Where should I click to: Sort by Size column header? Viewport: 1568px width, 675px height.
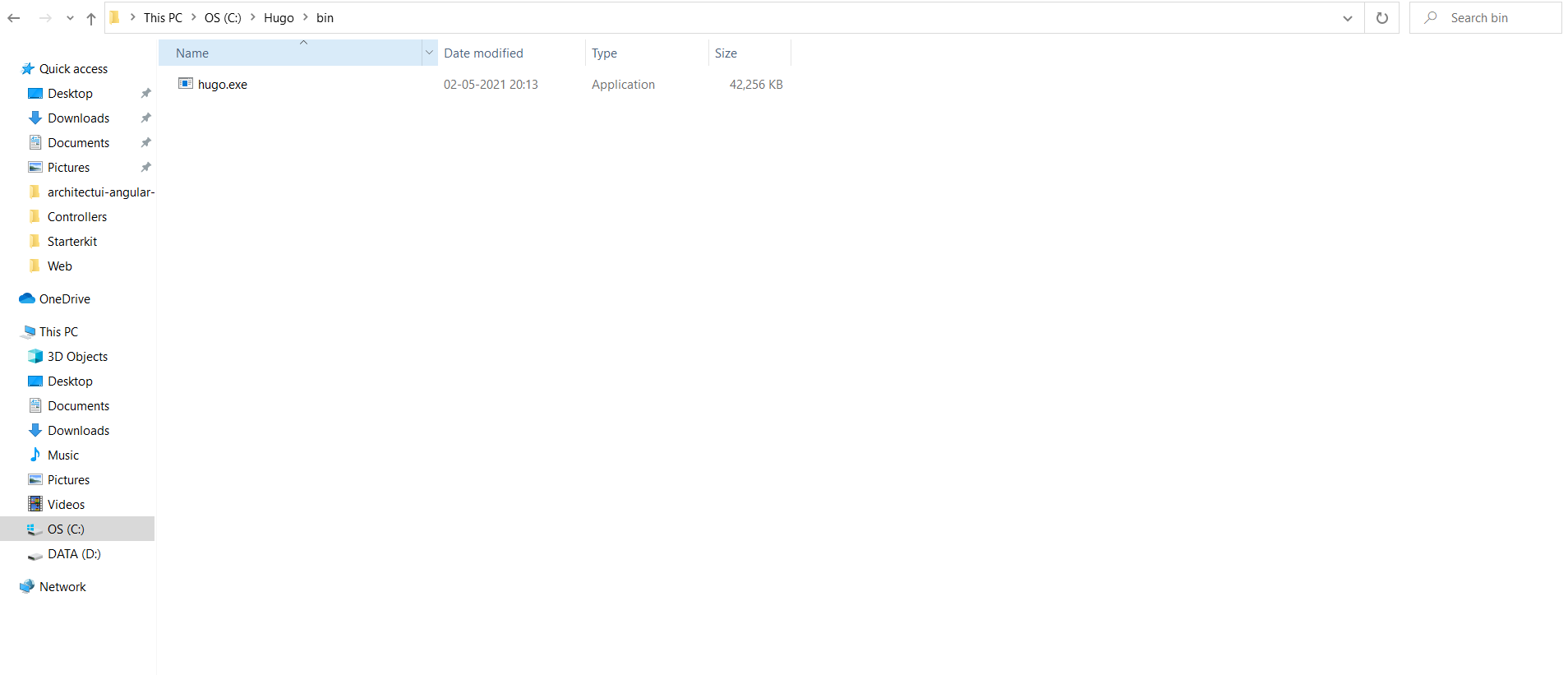pos(749,53)
